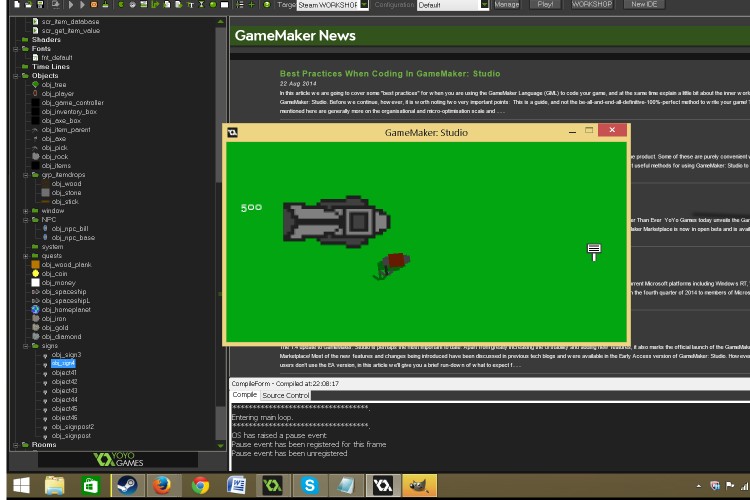Click the WORKSHOP button
Screen dimensions: 750x500
pos(592,4)
